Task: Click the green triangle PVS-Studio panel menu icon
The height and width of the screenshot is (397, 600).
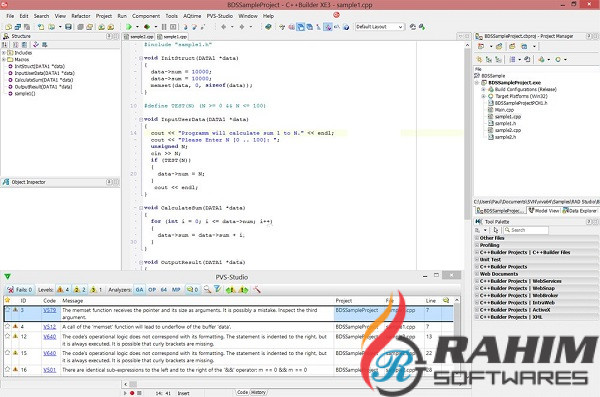Action: pyautogui.click(x=7, y=276)
